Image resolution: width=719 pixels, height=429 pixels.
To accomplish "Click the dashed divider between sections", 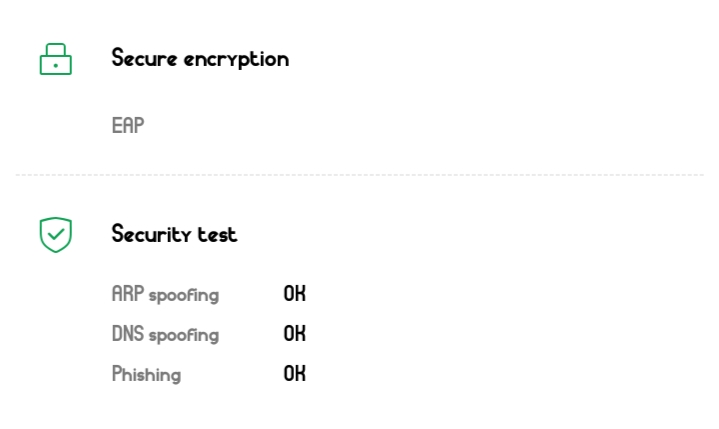I will (x=360, y=175).
